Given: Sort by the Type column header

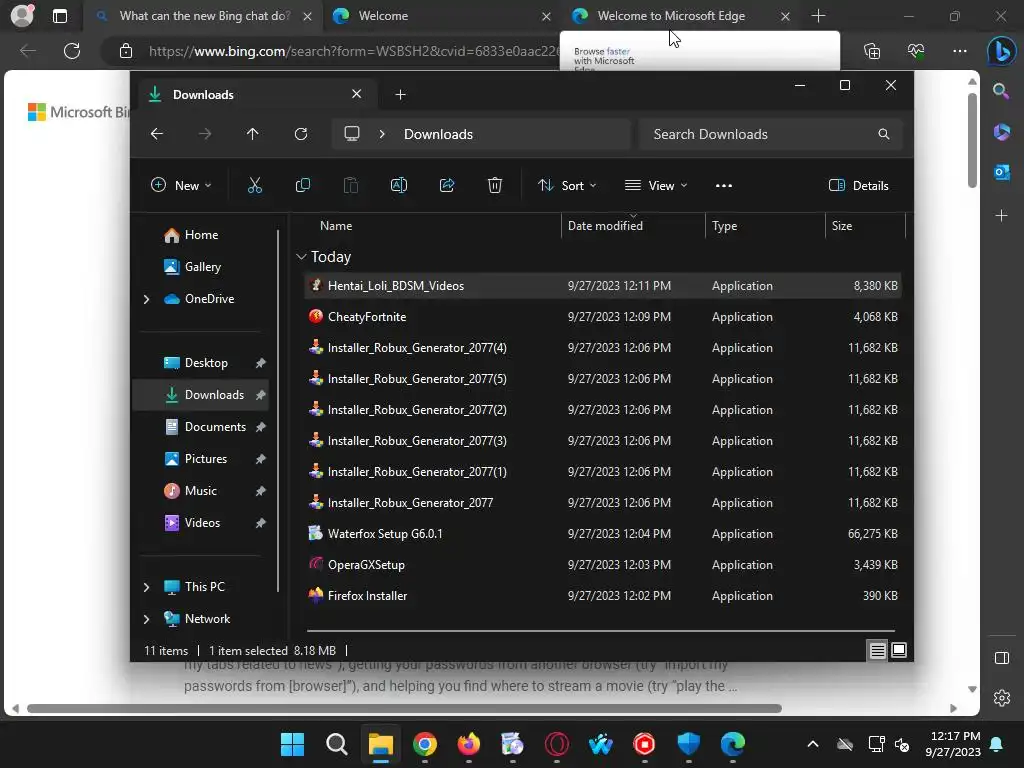Looking at the screenshot, I should [x=765, y=226].
